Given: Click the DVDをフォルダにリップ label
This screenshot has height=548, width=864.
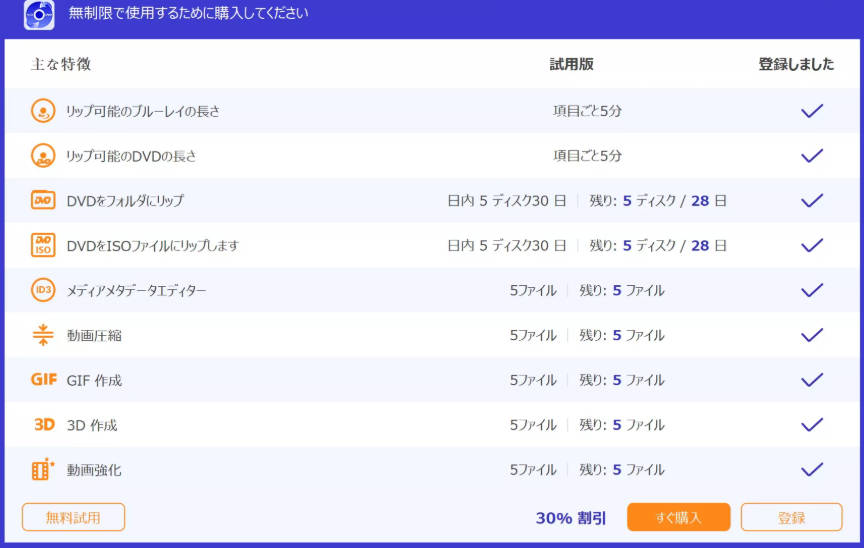Looking at the screenshot, I should point(125,201).
